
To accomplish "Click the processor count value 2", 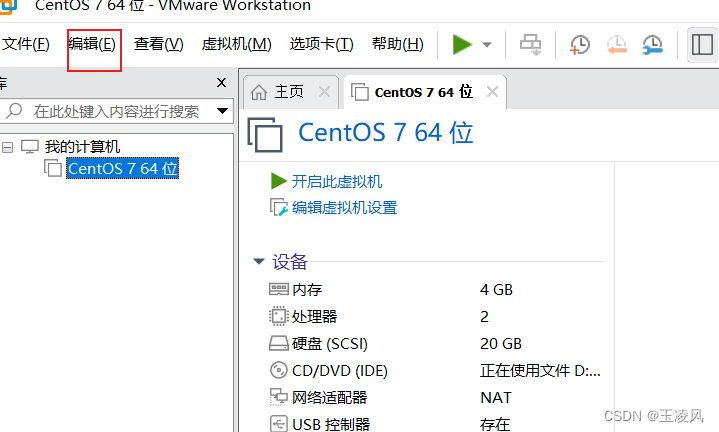I will click(484, 316).
